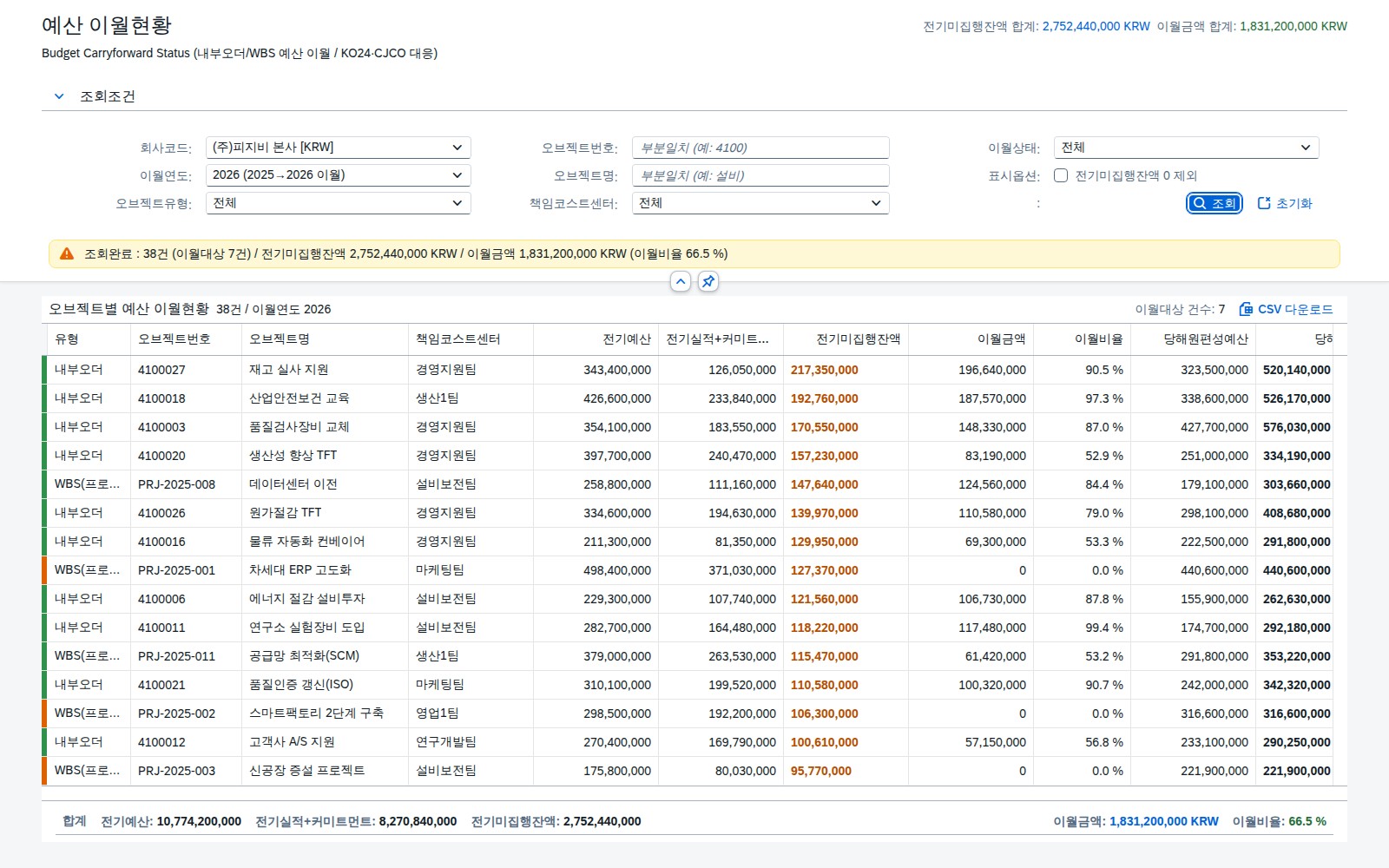Screen dimensions: 1389x868
Task: Click PRJ-2025-008 object number
Action: tap(176, 484)
